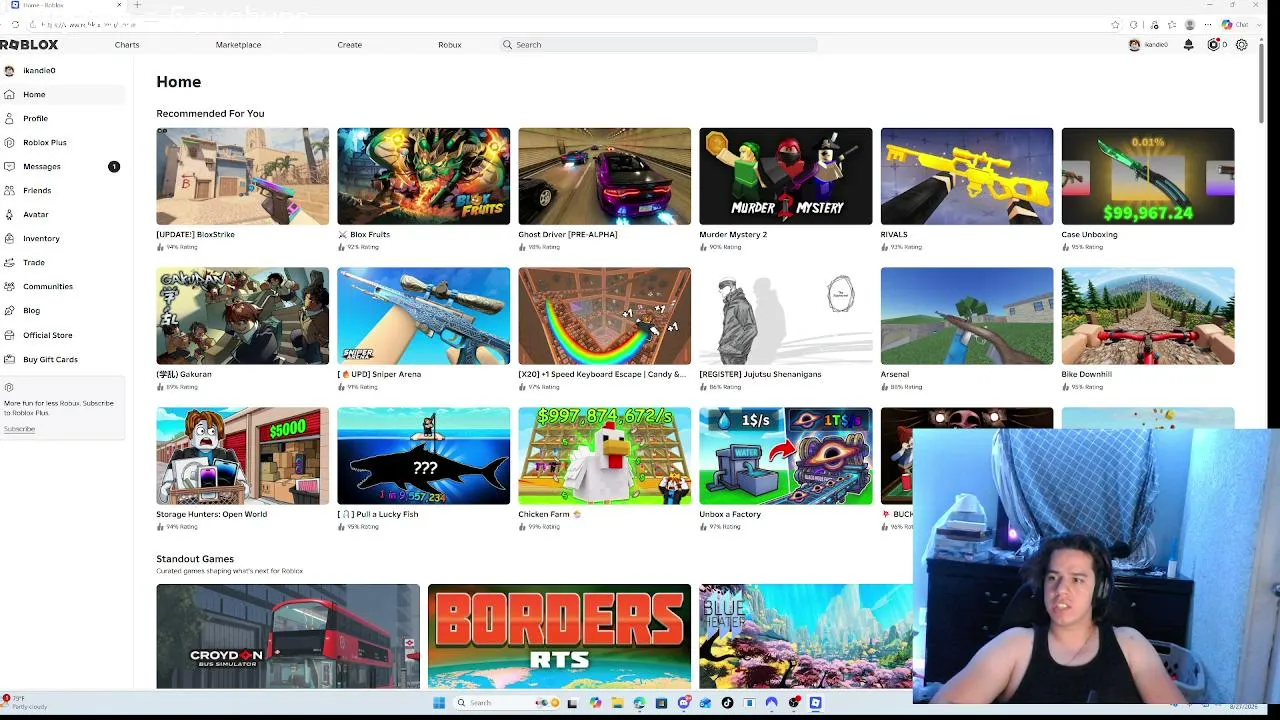
Task: Open the Case Unboxing game thumbnail
Action: pyautogui.click(x=1148, y=176)
